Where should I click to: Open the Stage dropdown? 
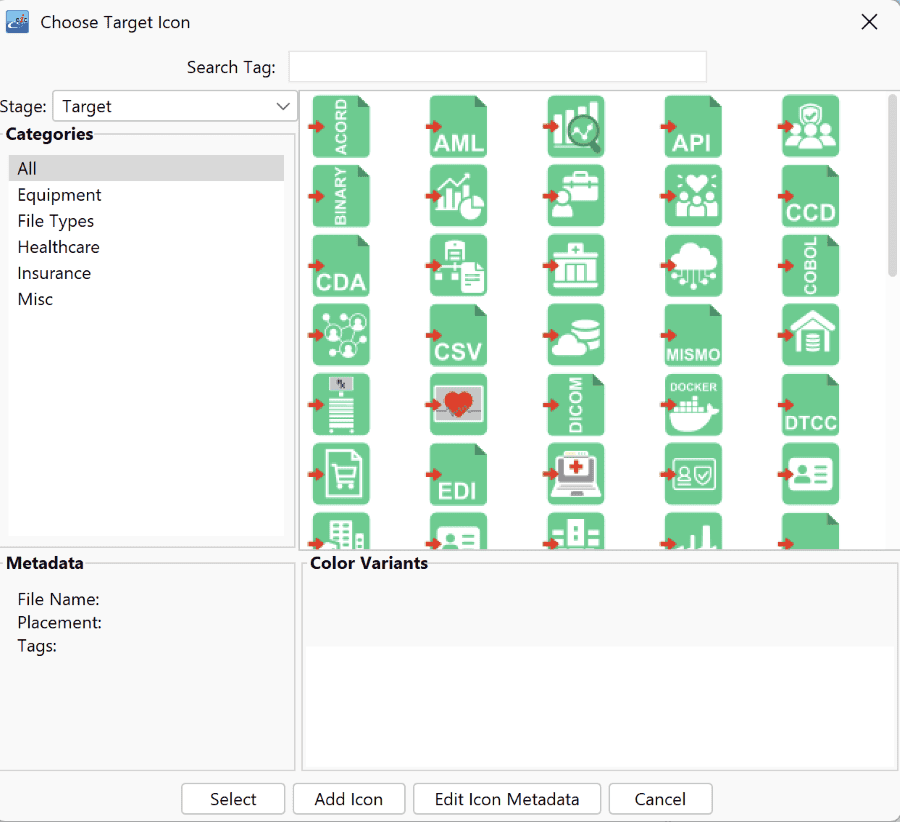[174, 106]
